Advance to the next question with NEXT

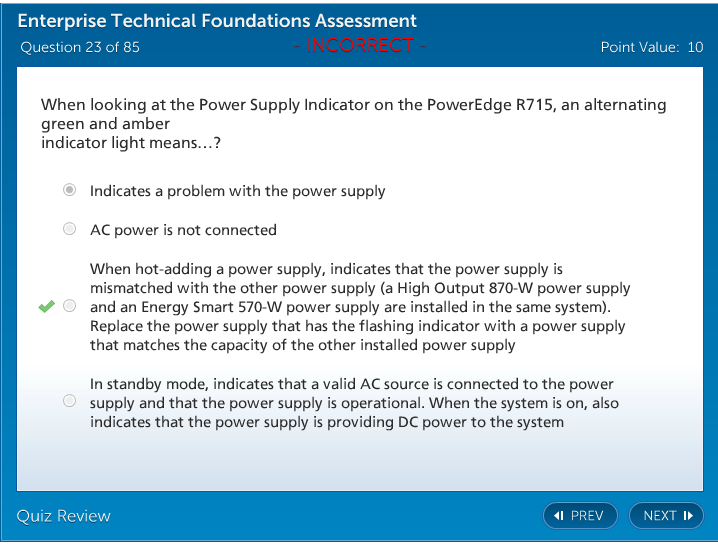pyautogui.click(x=666, y=516)
